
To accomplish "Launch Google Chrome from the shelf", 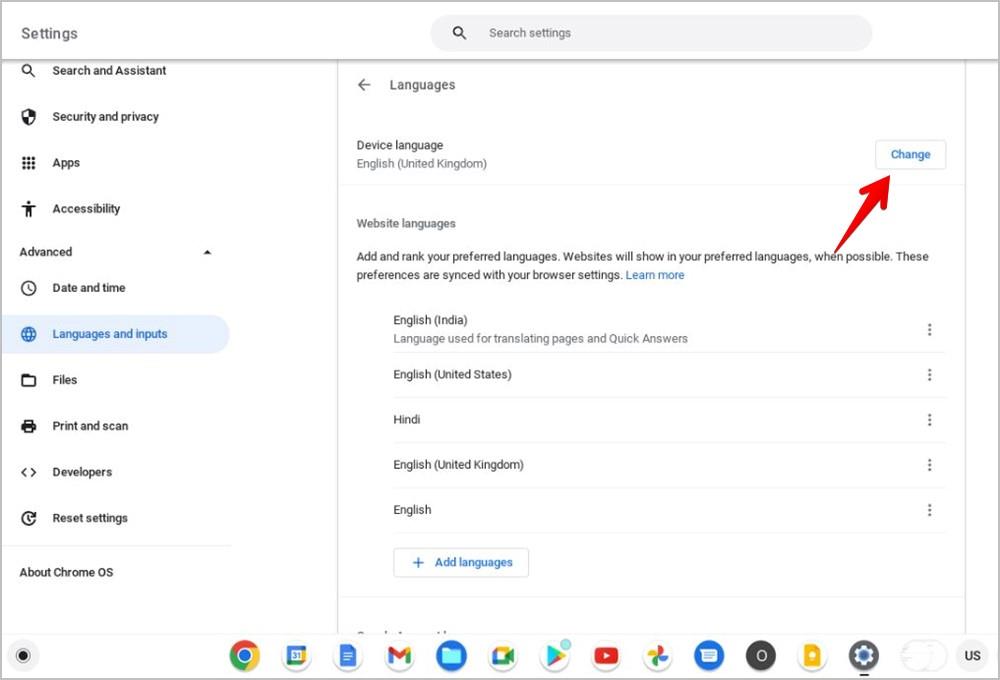I will point(244,656).
